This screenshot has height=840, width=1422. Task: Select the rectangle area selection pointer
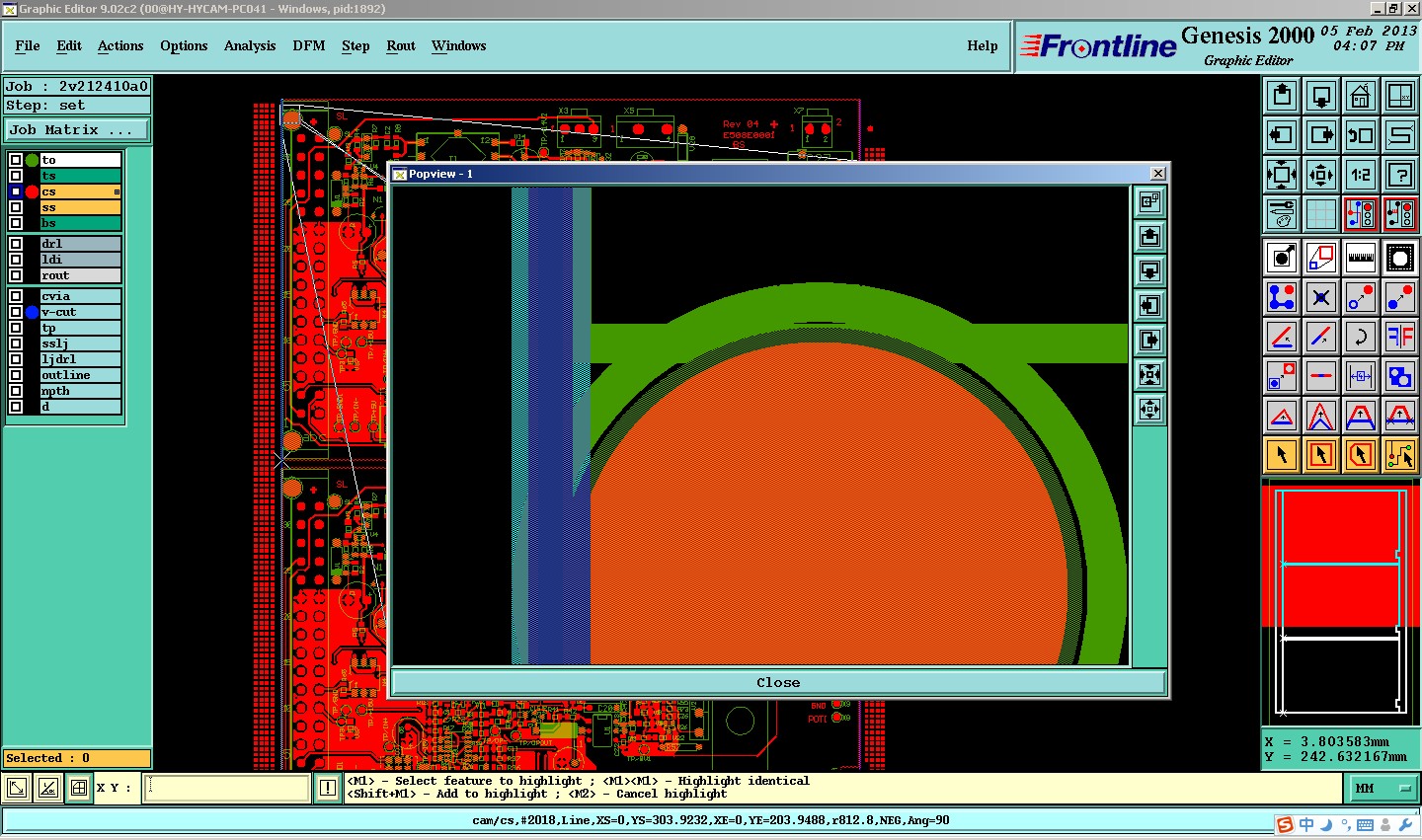point(1321,455)
